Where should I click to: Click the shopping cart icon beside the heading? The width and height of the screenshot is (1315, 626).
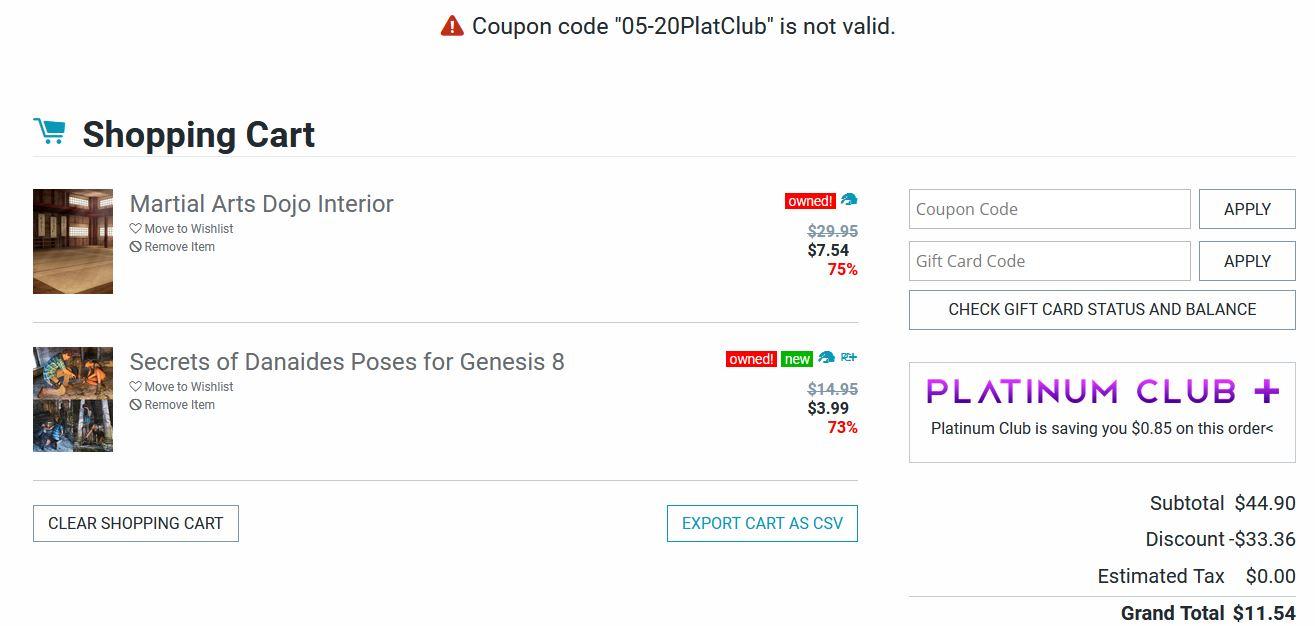(x=49, y=131)
